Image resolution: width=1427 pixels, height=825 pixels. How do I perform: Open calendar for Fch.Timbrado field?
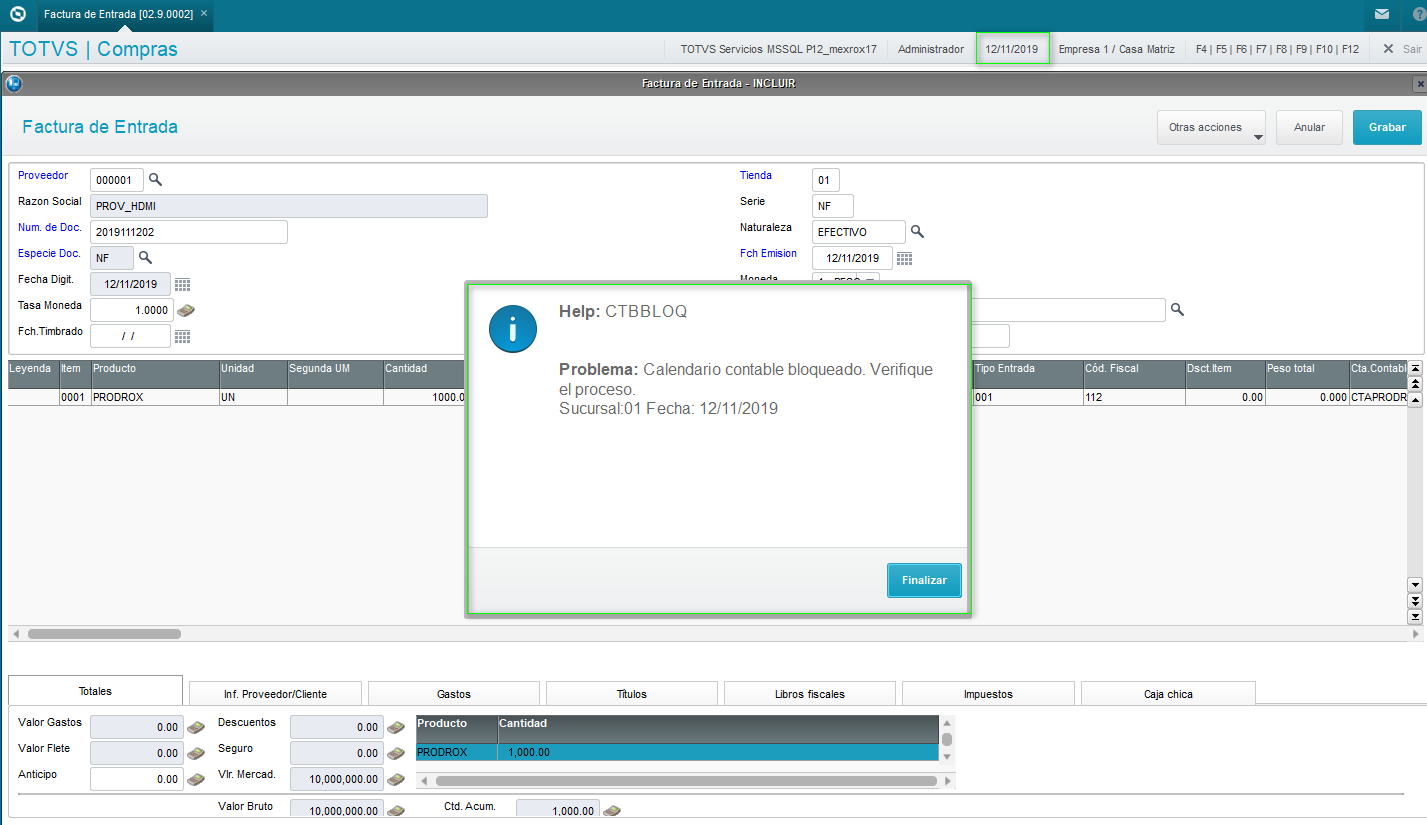(x=182, y=336)
